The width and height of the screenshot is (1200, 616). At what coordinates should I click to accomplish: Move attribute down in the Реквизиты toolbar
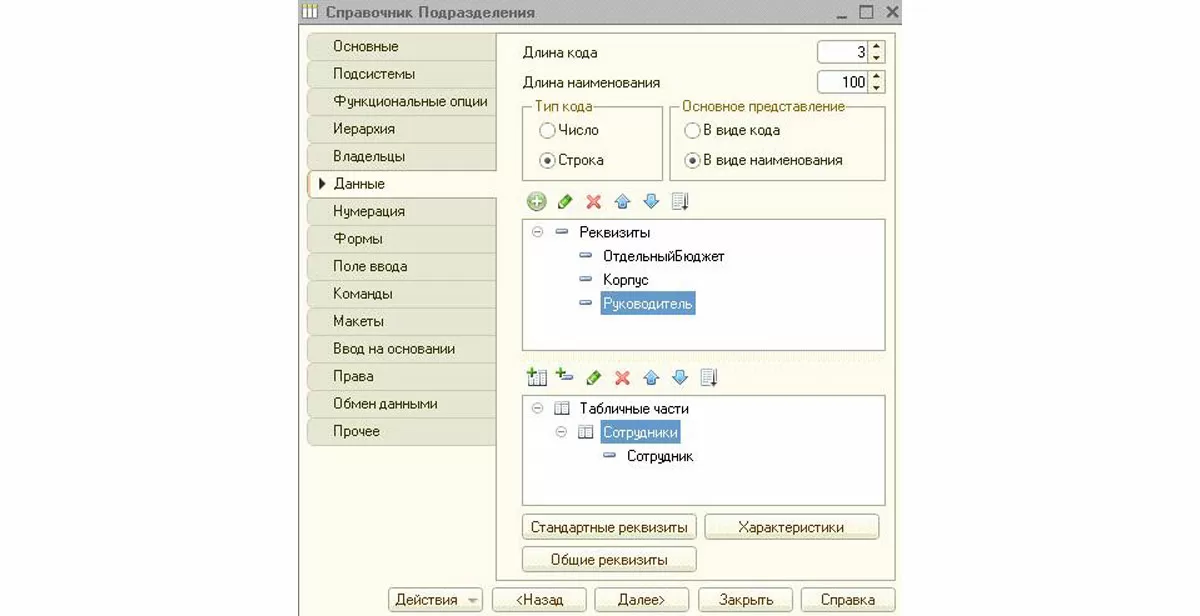tap(651, 202)
